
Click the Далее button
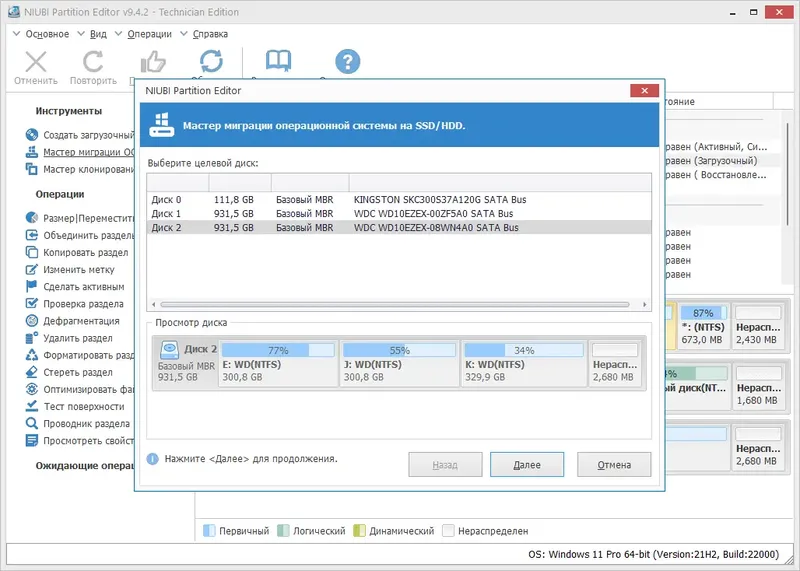coord(527,464)
